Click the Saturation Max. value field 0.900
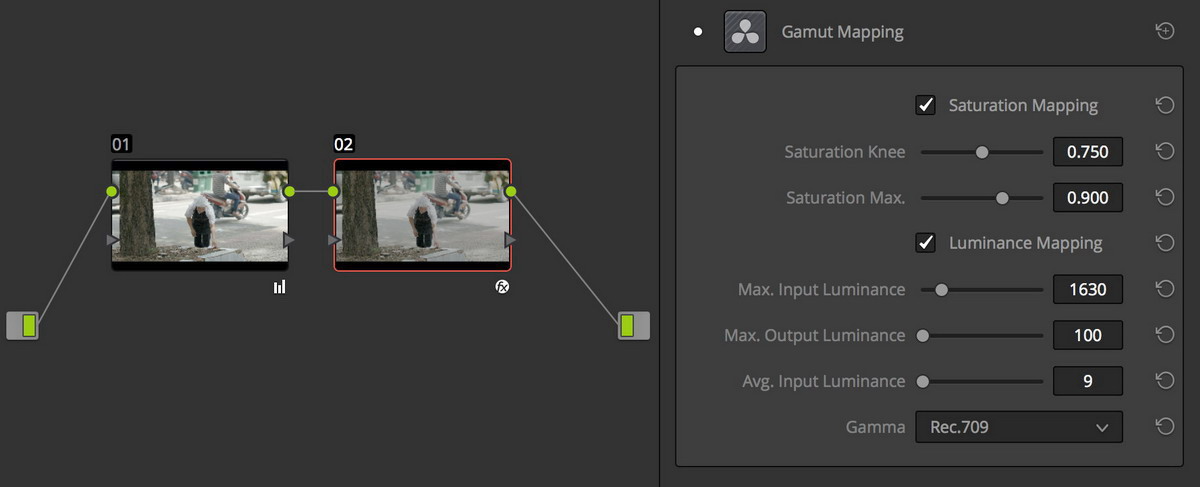Screen dimensions: 1200x487 (x=1088, y=198)
